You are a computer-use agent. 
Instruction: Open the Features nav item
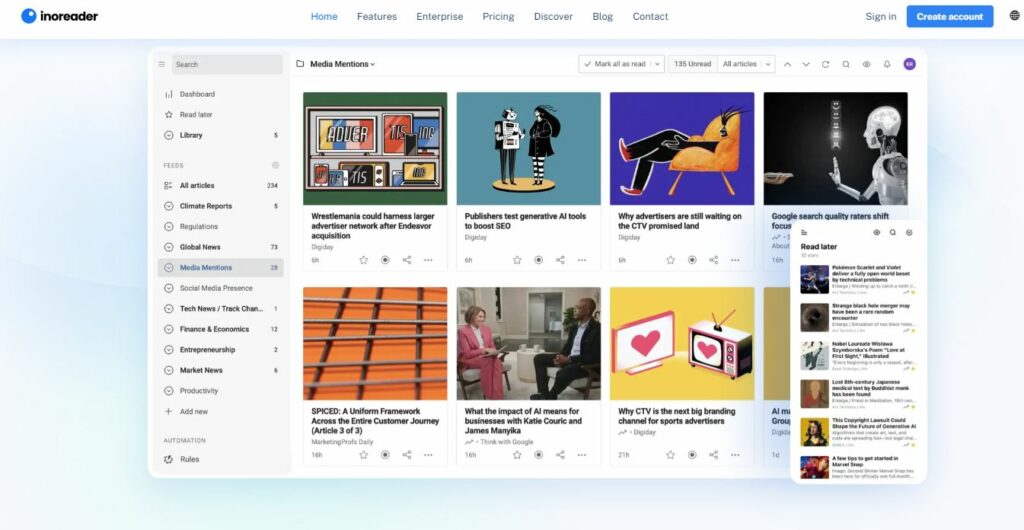[x=377, y=16]
